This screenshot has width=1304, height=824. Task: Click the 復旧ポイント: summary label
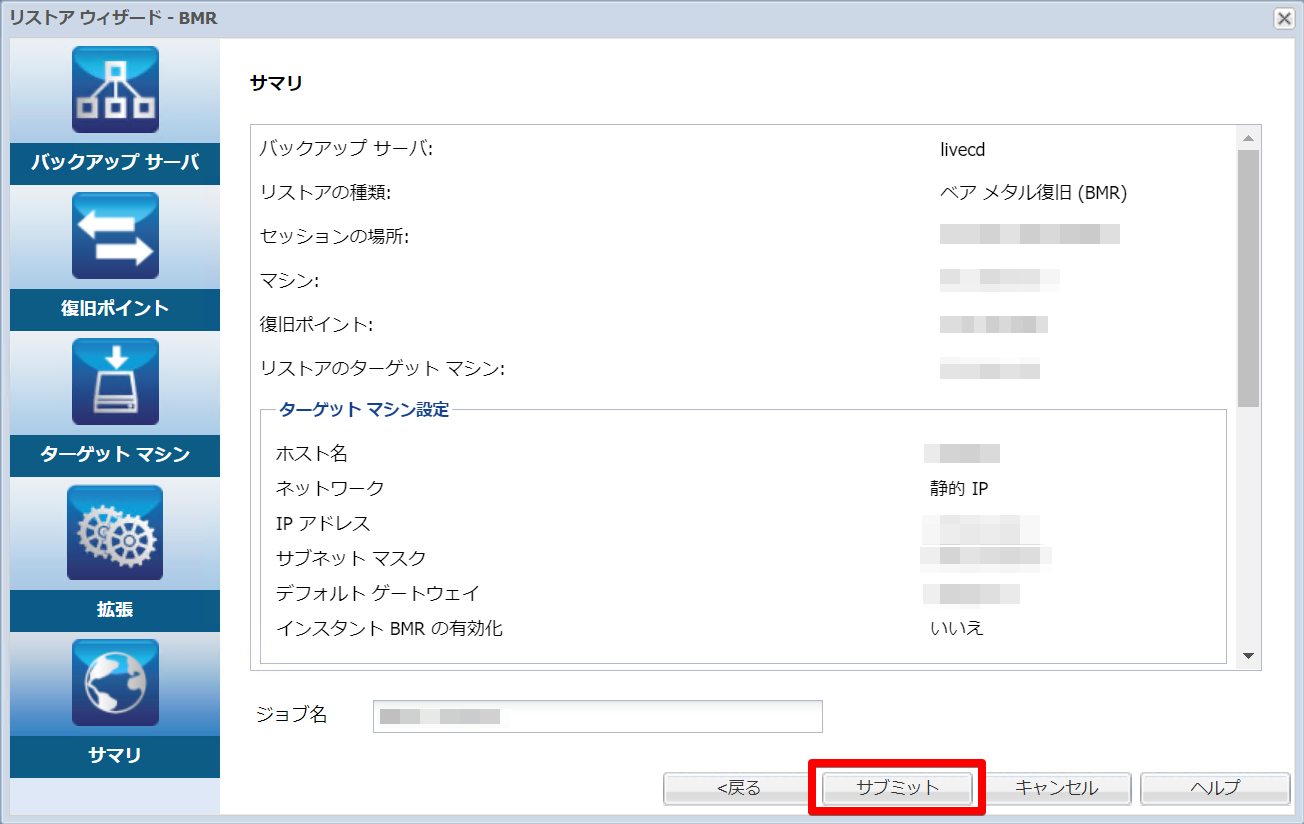[x=316, y=326]
